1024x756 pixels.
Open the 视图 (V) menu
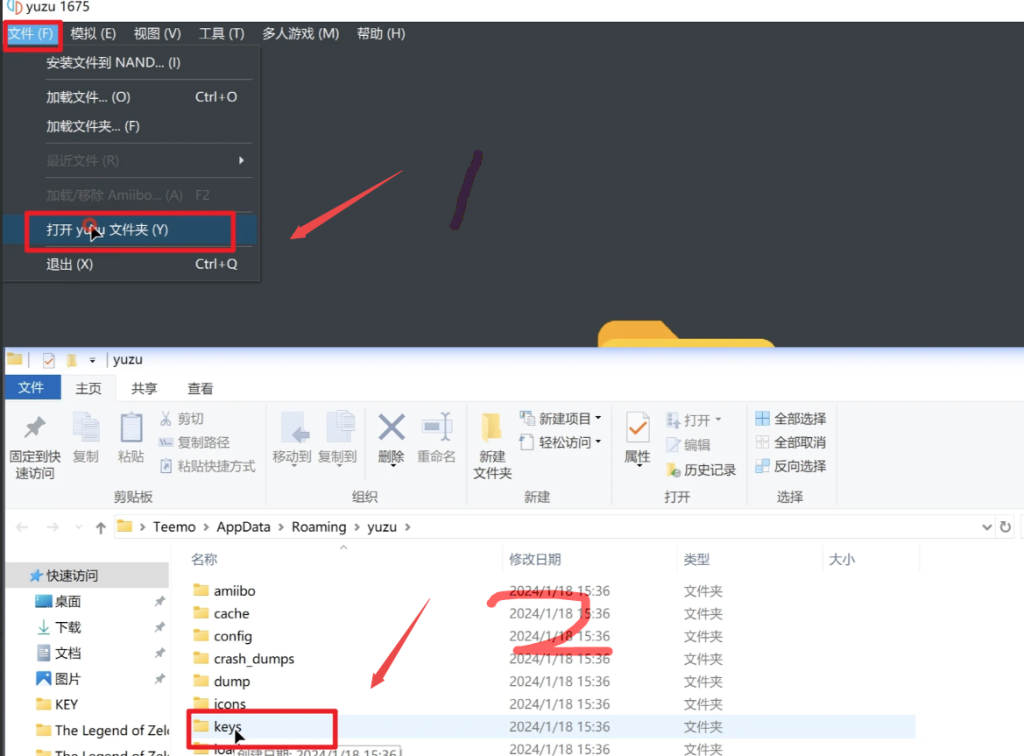click(157, 33)
